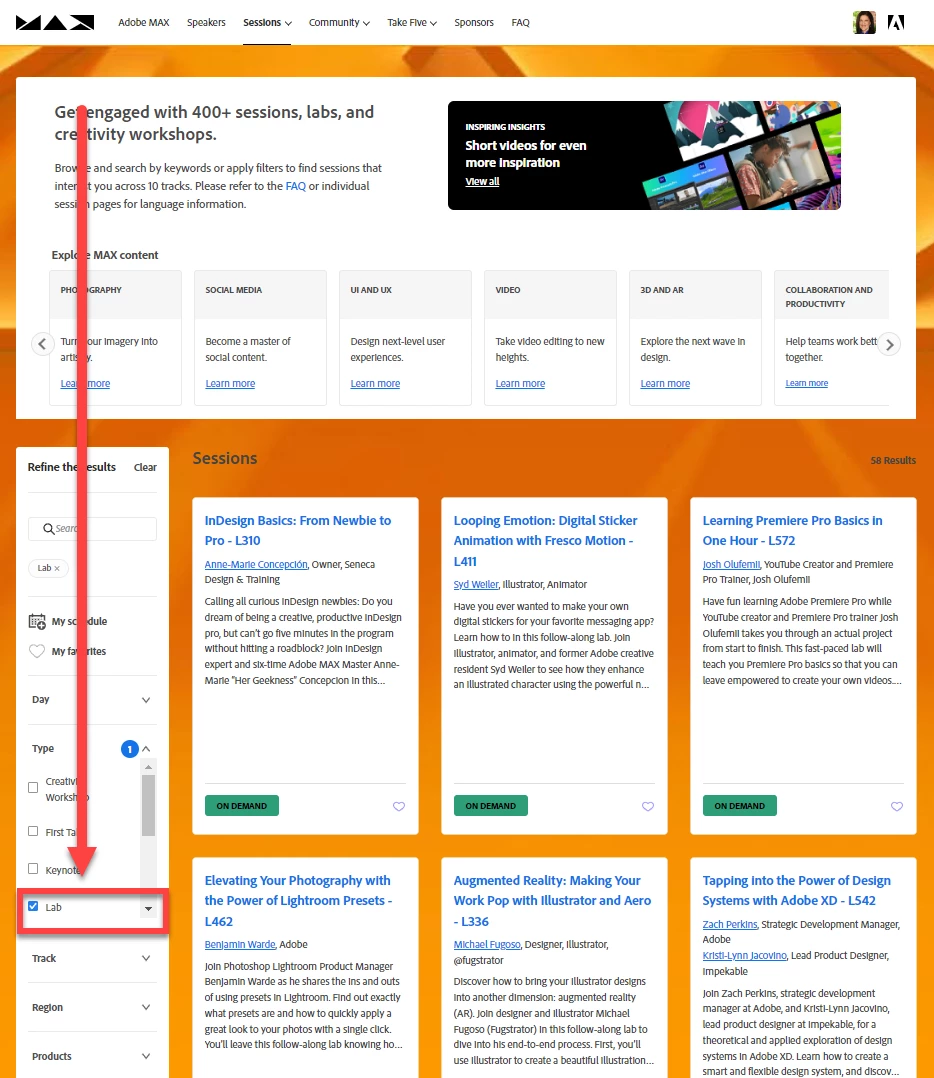
Task: Advance carousel with next arrow
Action: 889,344
